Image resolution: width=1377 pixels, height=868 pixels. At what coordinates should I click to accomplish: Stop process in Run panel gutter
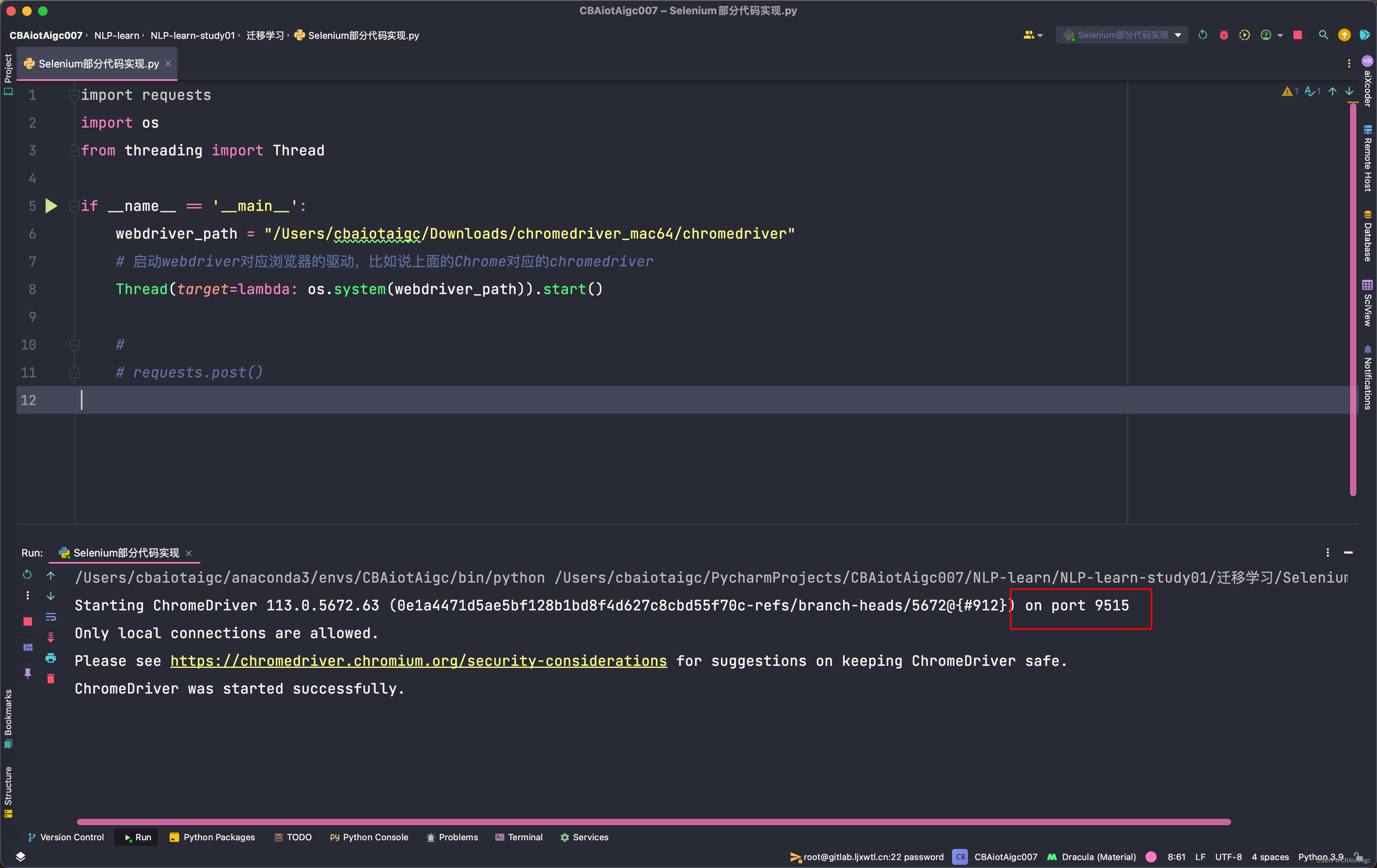click(x=27, y=621)
